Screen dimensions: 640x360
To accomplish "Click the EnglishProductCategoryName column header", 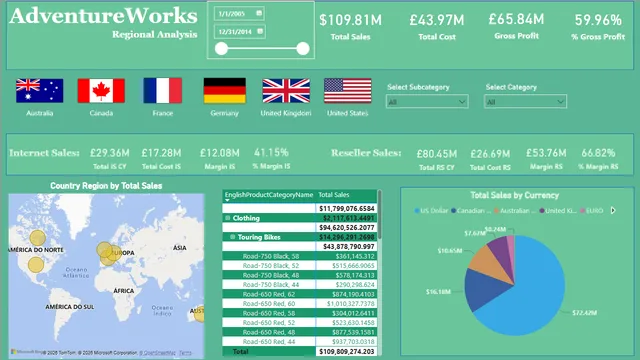I will [269, 195].
